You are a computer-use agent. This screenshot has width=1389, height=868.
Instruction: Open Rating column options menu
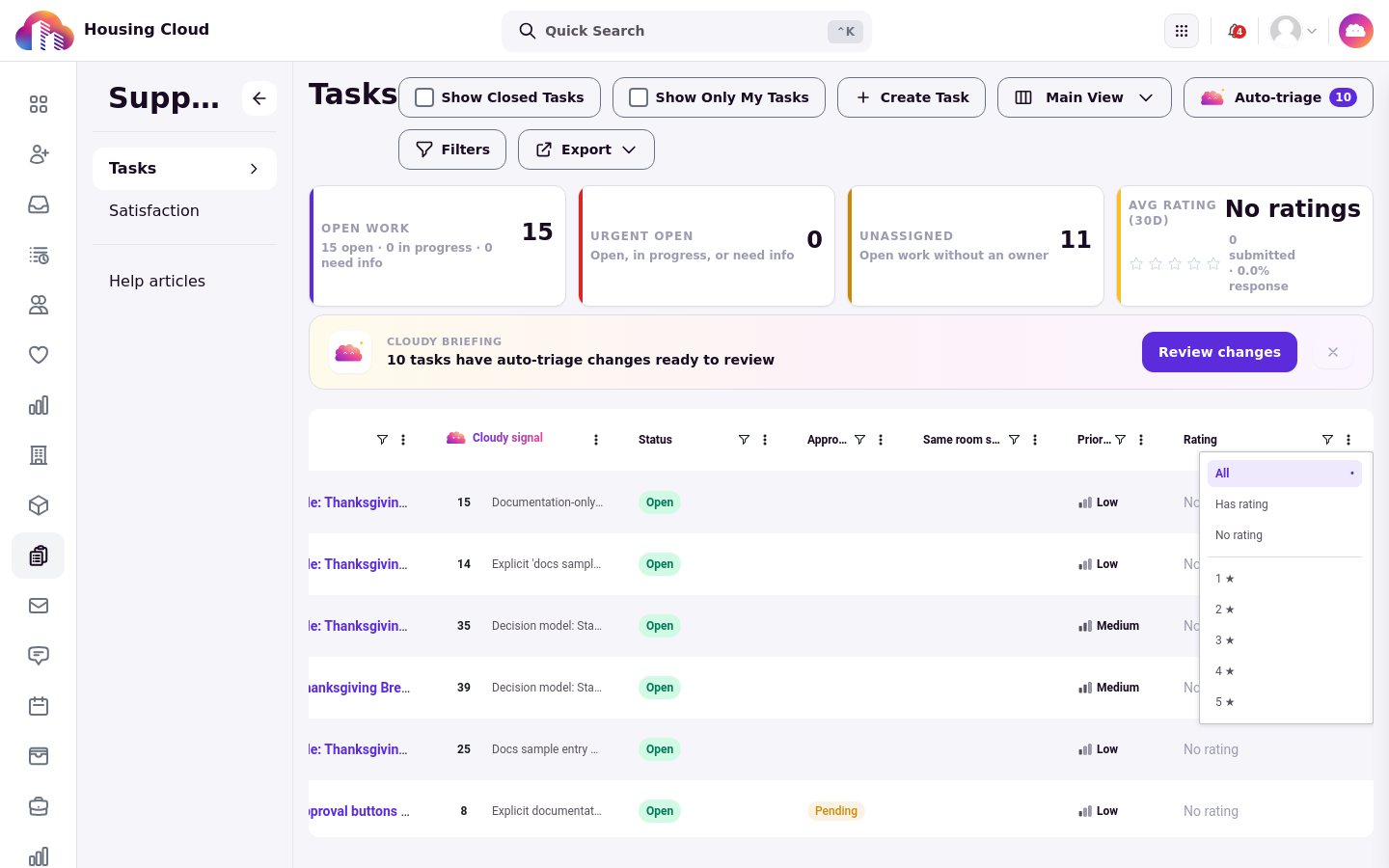(x=1348, y=440)
